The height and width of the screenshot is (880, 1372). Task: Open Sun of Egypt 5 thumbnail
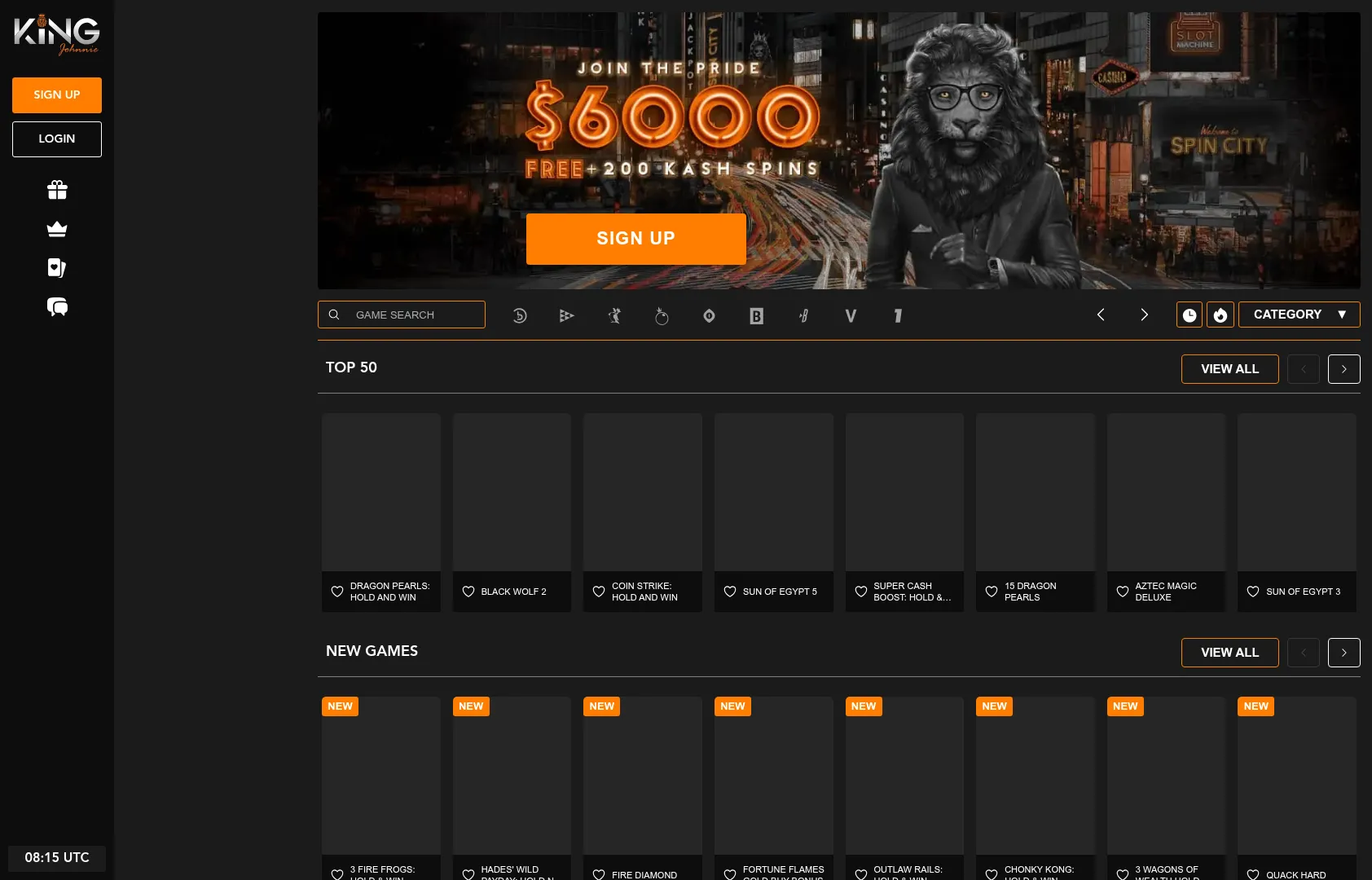click(774, 492)
